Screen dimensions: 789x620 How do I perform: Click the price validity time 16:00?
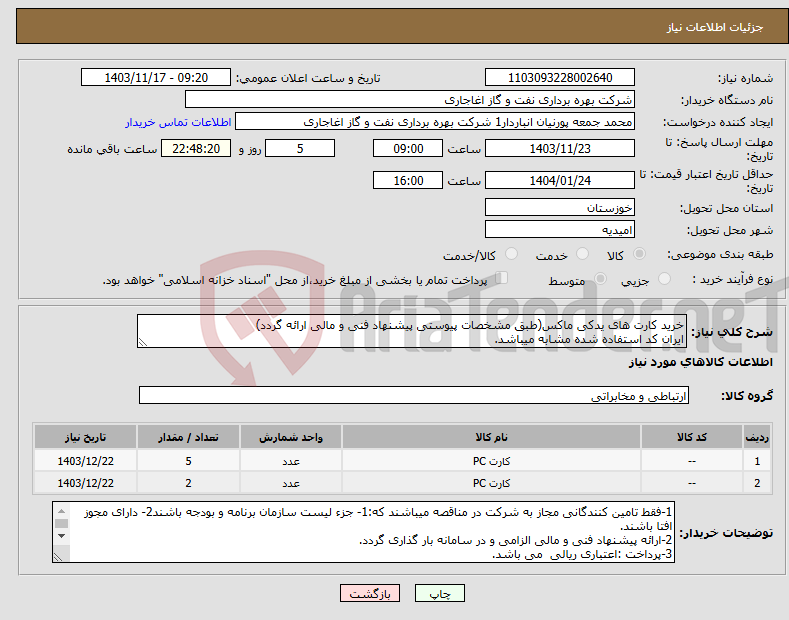[408, 180]
